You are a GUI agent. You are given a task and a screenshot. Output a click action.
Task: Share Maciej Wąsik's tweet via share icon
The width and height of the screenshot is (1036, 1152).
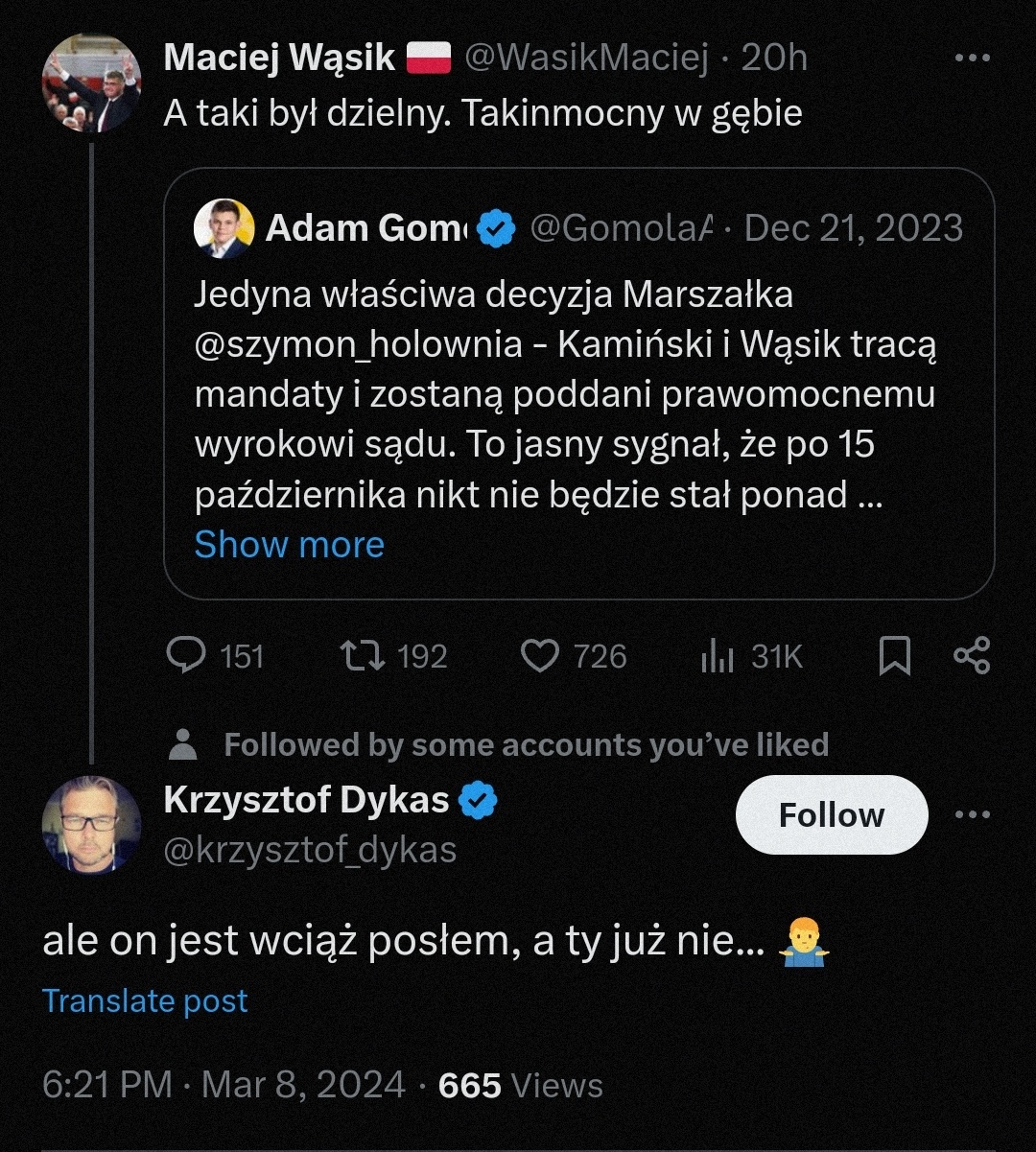972,656
